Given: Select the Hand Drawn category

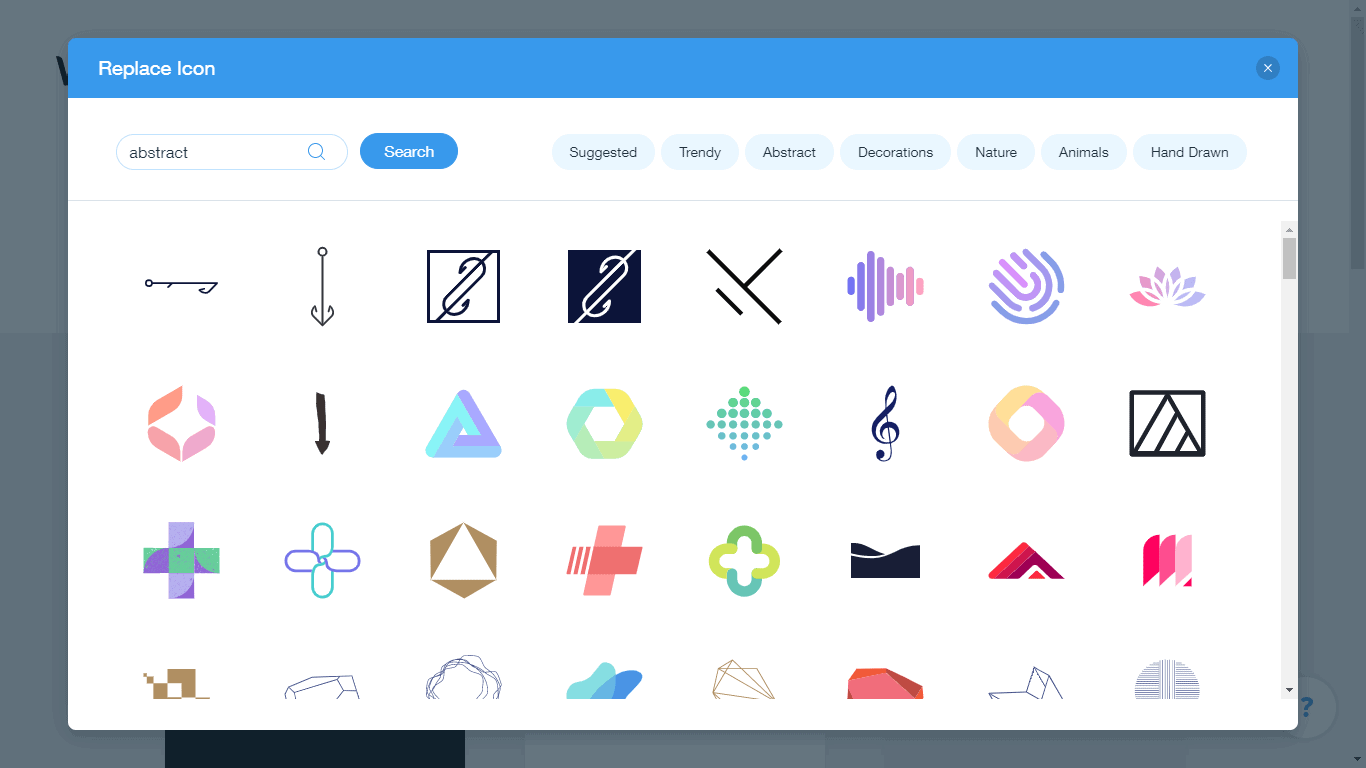Looking at the screenshot, I should [1189, 152].
